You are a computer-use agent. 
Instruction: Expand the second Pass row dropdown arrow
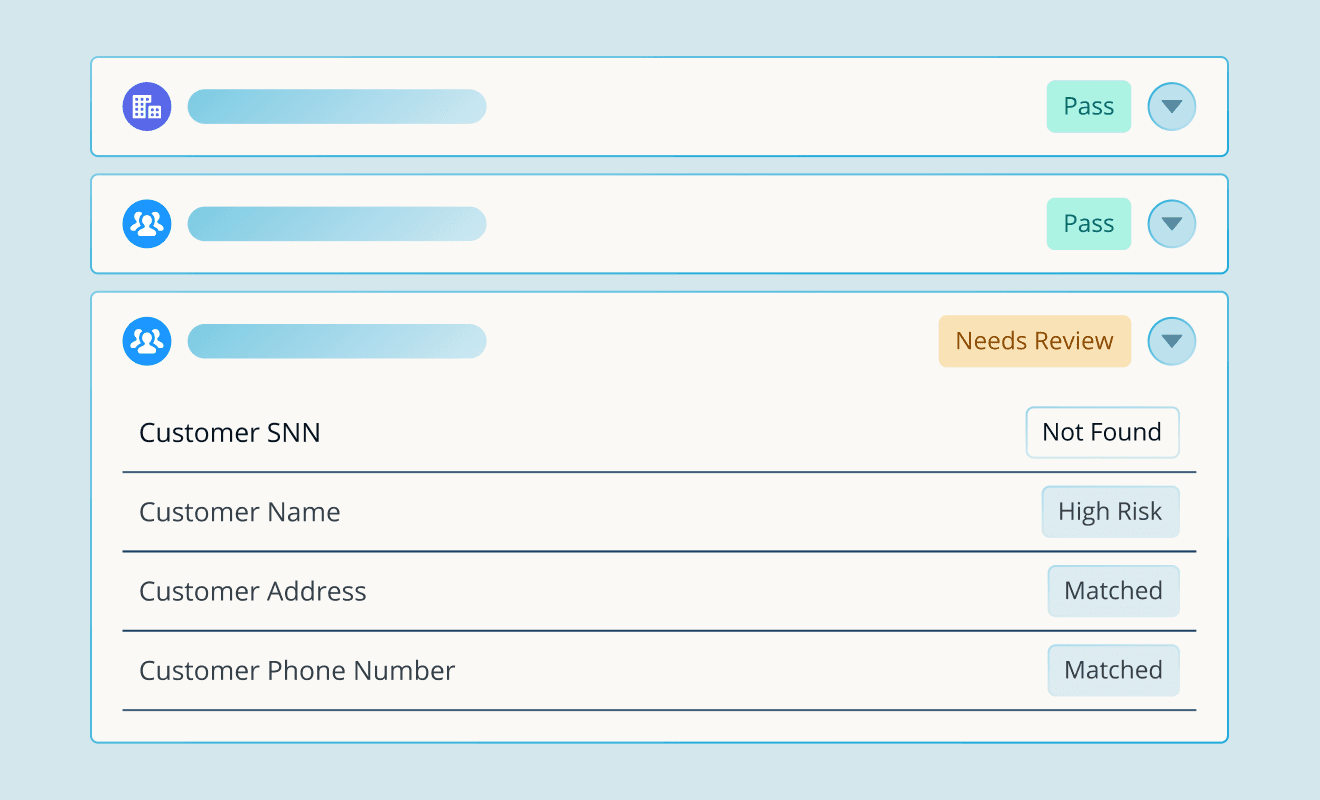click(x=1171, y=224)
